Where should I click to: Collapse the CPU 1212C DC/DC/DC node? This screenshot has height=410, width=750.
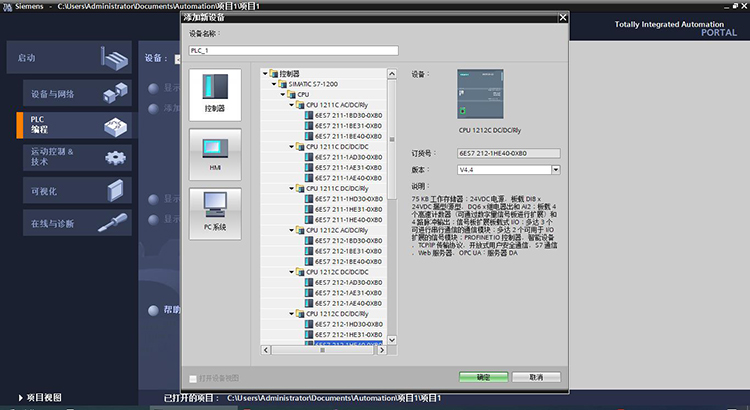click(x=291, y=272)
